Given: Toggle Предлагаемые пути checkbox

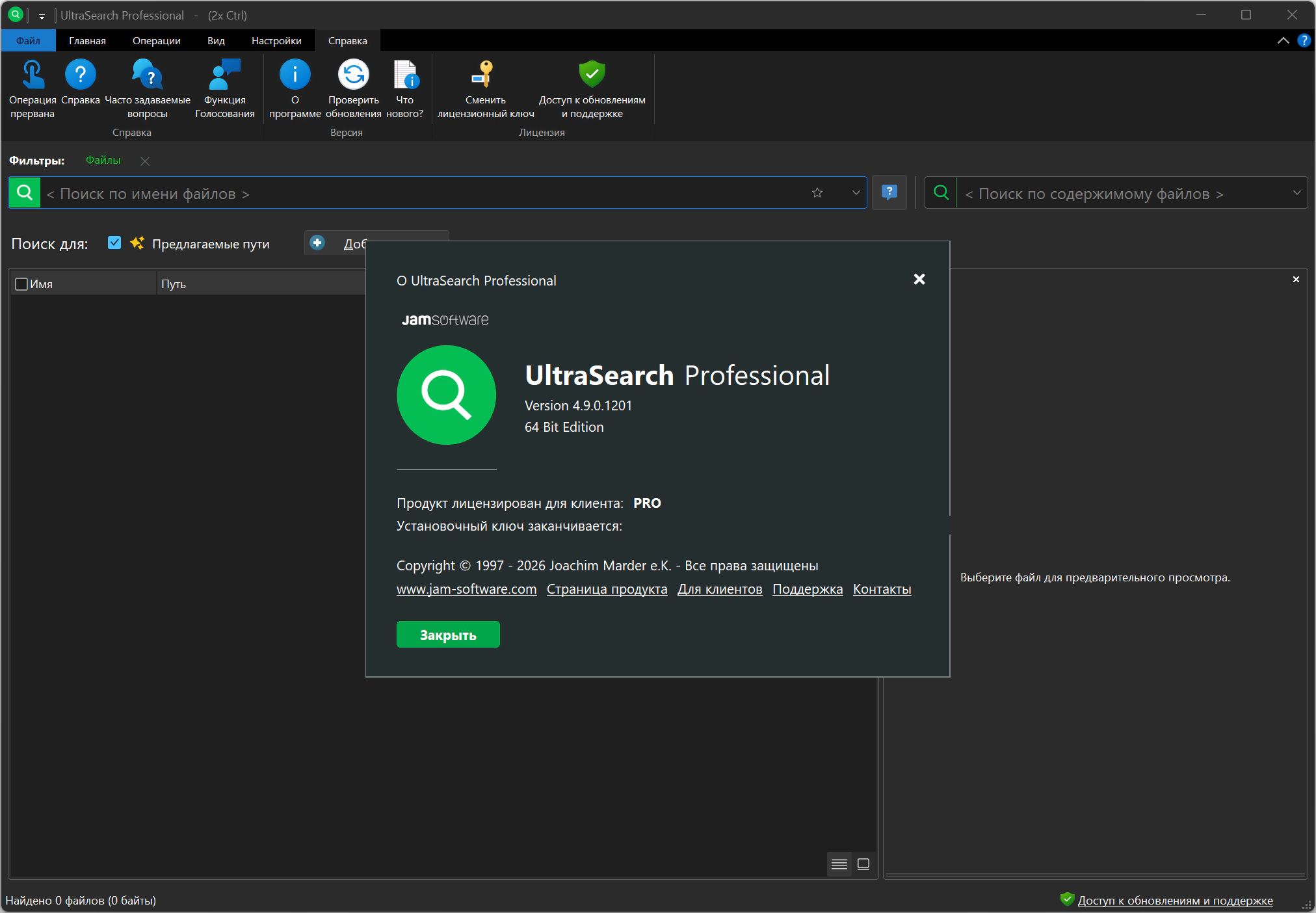Looking at the screenshot, I should tap(114, 243).
